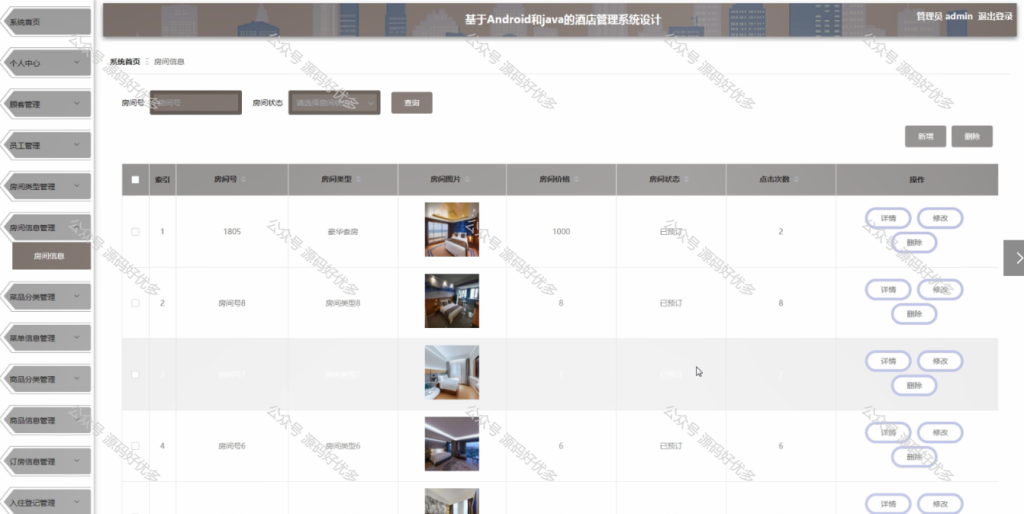Open room 1805 thumbnail image

pos(452,229)
